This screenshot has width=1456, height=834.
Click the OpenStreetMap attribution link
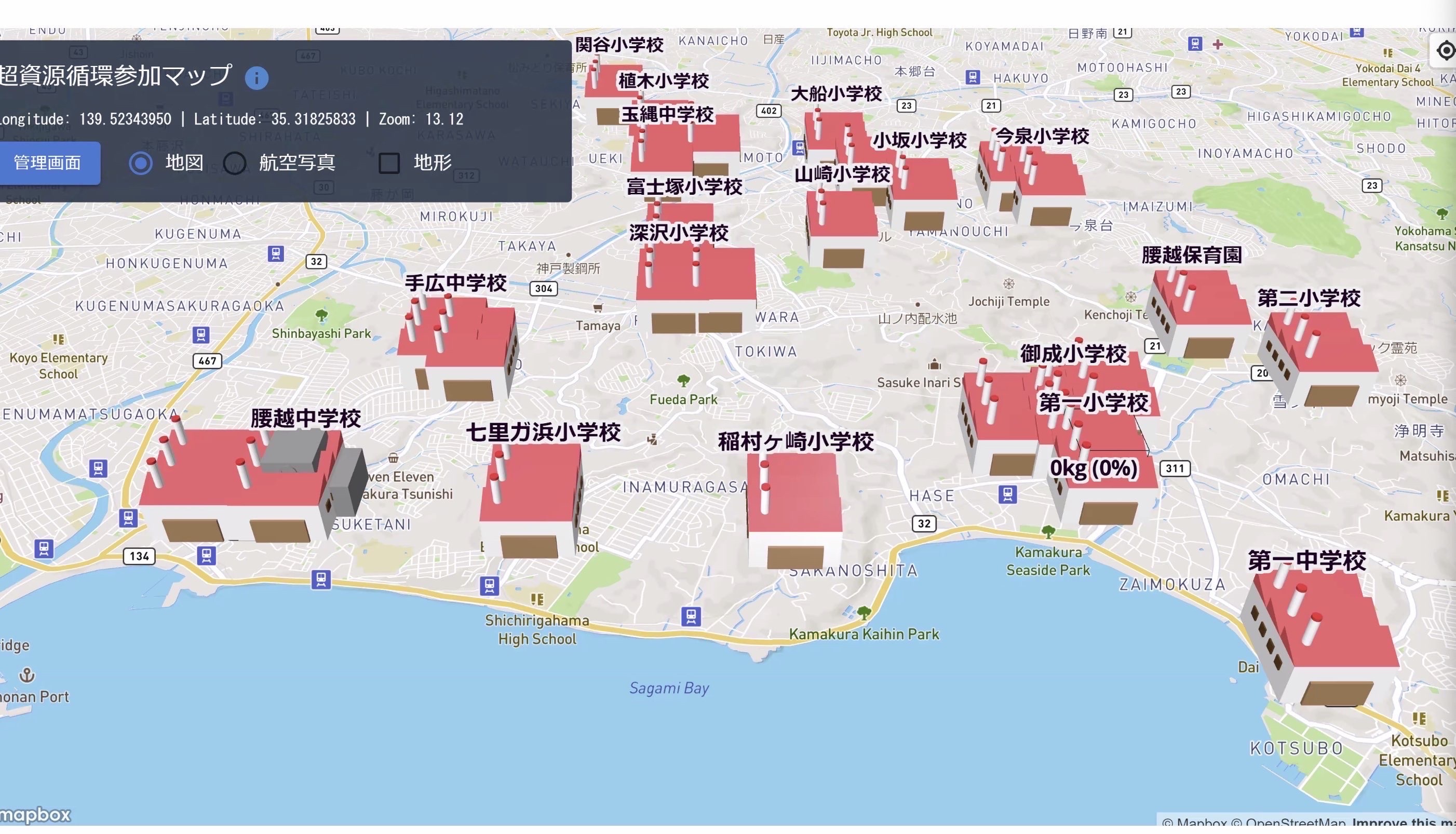(1296, 823)
